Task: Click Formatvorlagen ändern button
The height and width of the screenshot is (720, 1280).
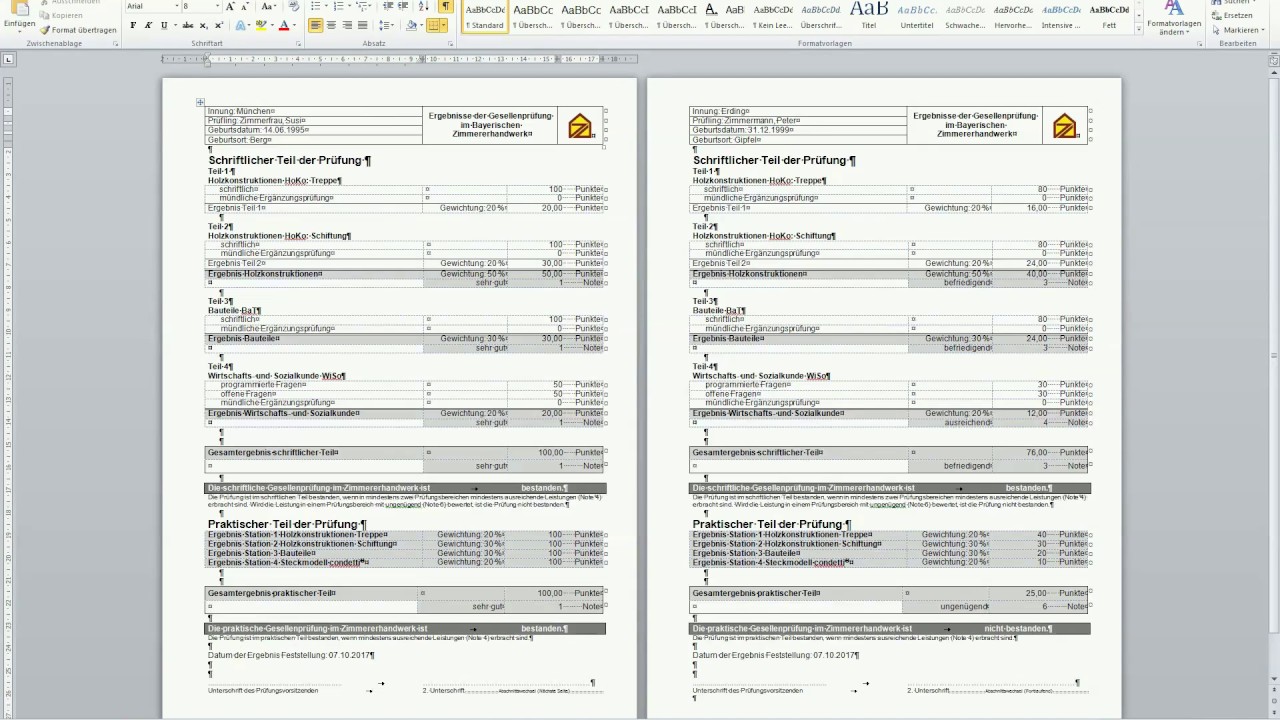Action: click(1174, 26)
